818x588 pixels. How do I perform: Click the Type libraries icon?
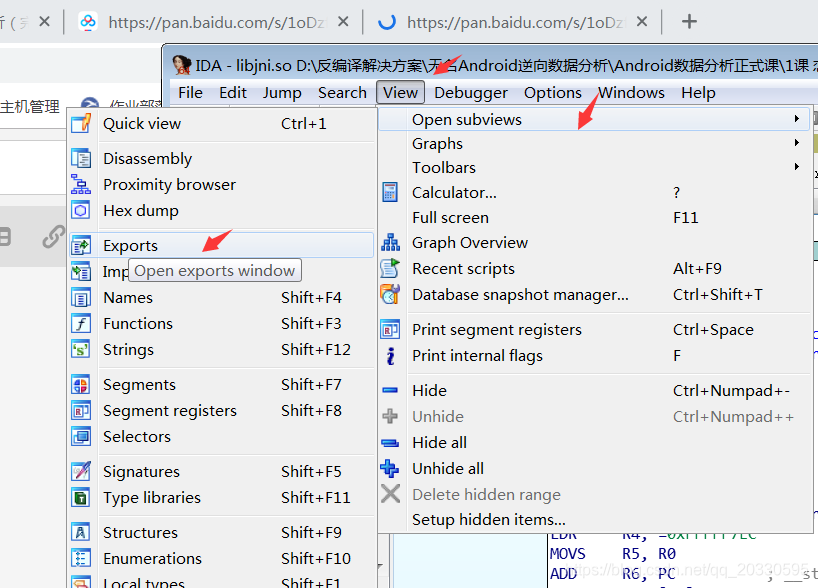[x=81, y=497]
